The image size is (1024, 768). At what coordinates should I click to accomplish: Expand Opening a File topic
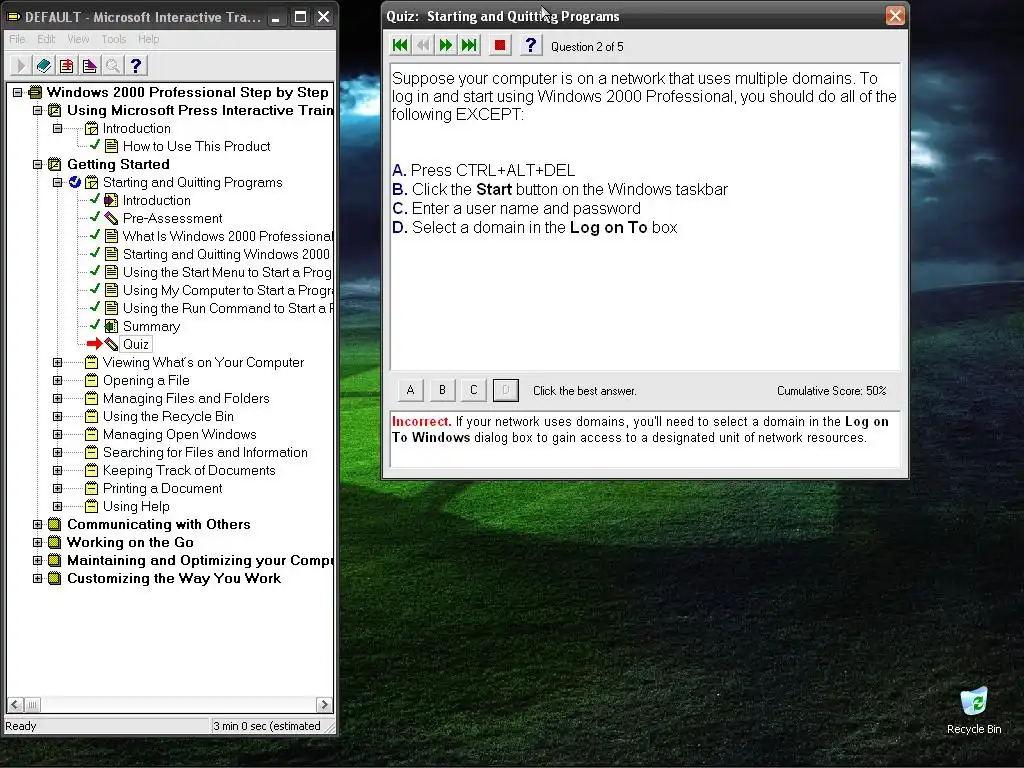pos(57,381)
